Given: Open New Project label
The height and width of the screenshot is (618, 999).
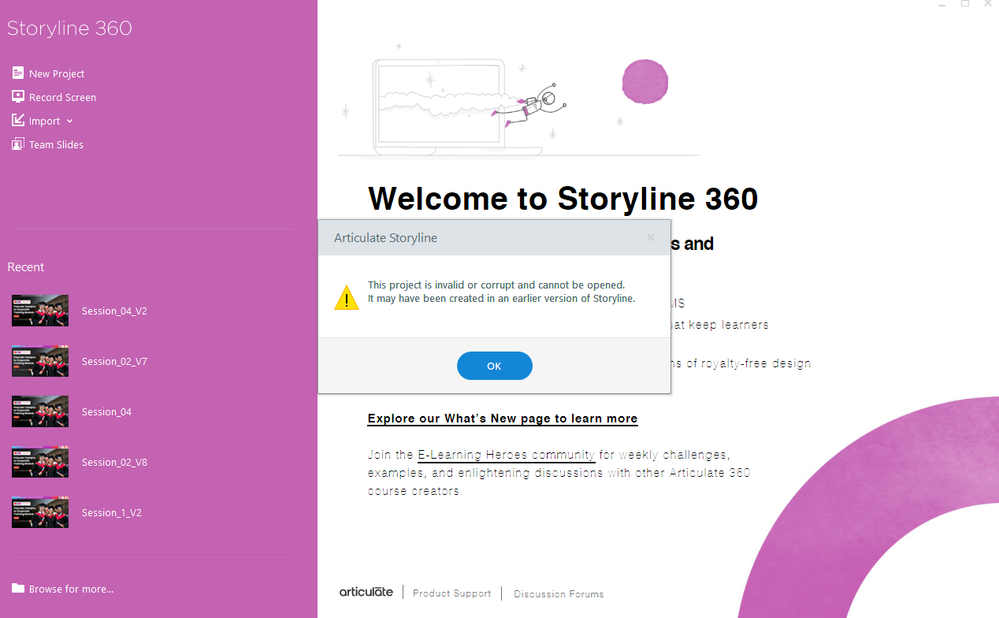Looking at the screenshot, I should pyautogui.click(x=57, y=74).
